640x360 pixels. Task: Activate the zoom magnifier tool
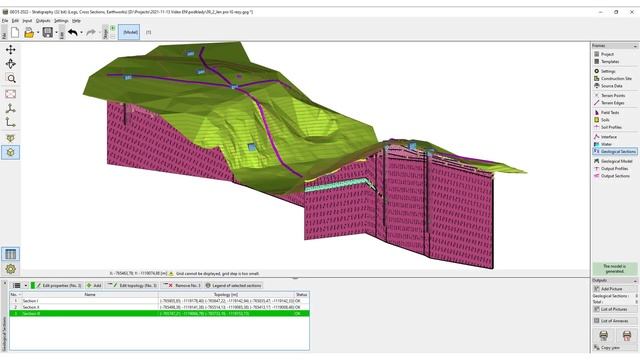[x=11, y=78]
